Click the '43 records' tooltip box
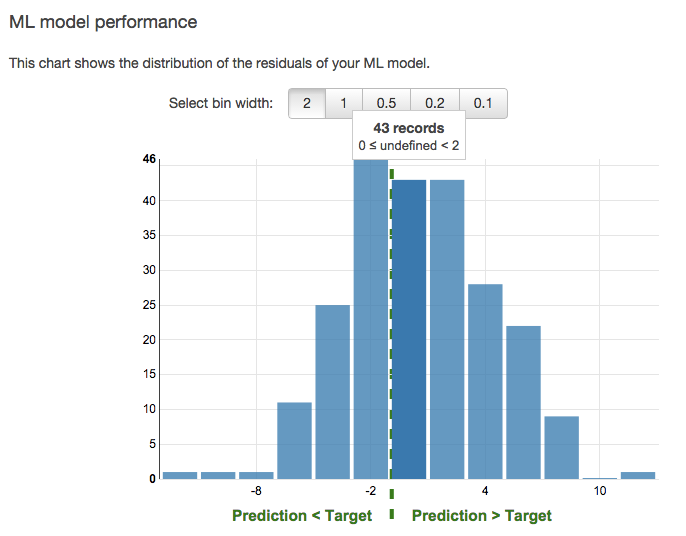The width and height of the screenshot is (686, 536). coord(409,136)
